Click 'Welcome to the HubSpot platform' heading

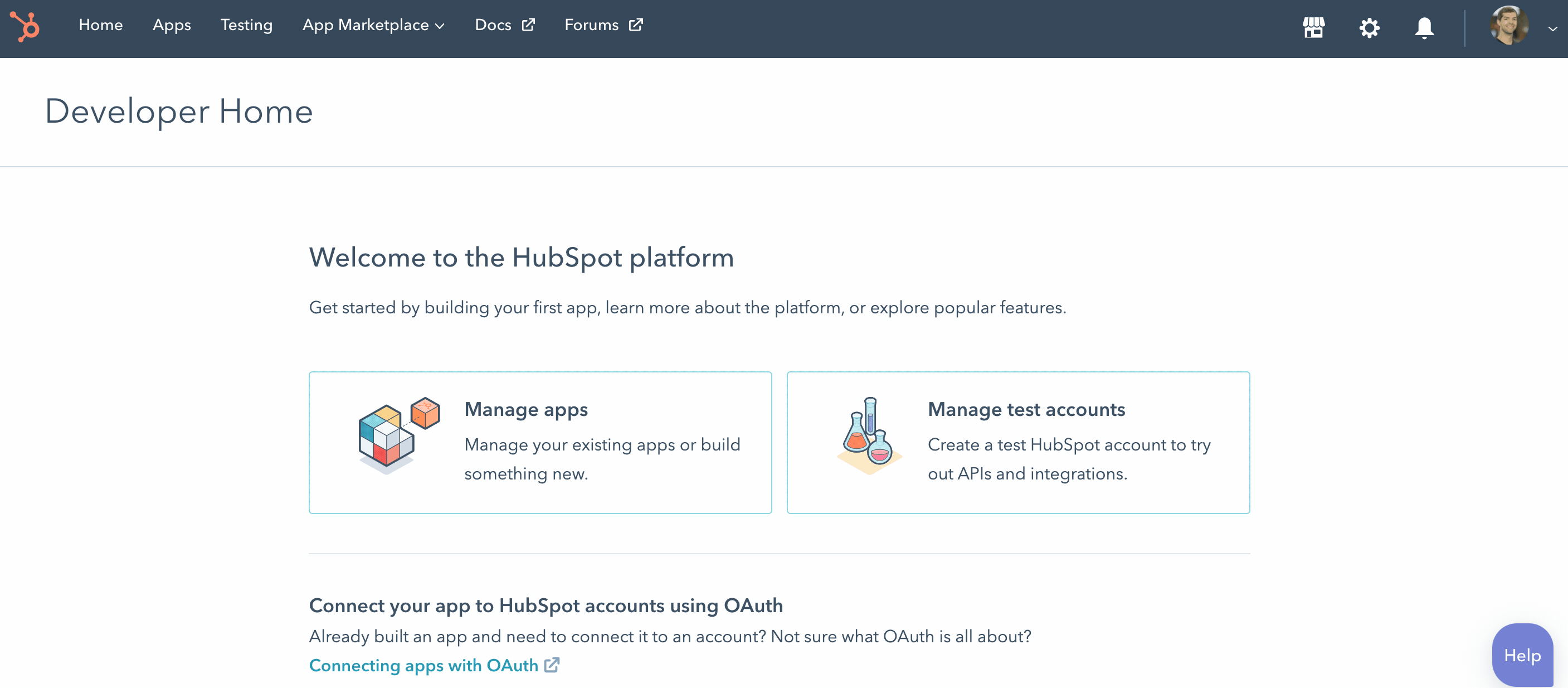click(521, 258)
